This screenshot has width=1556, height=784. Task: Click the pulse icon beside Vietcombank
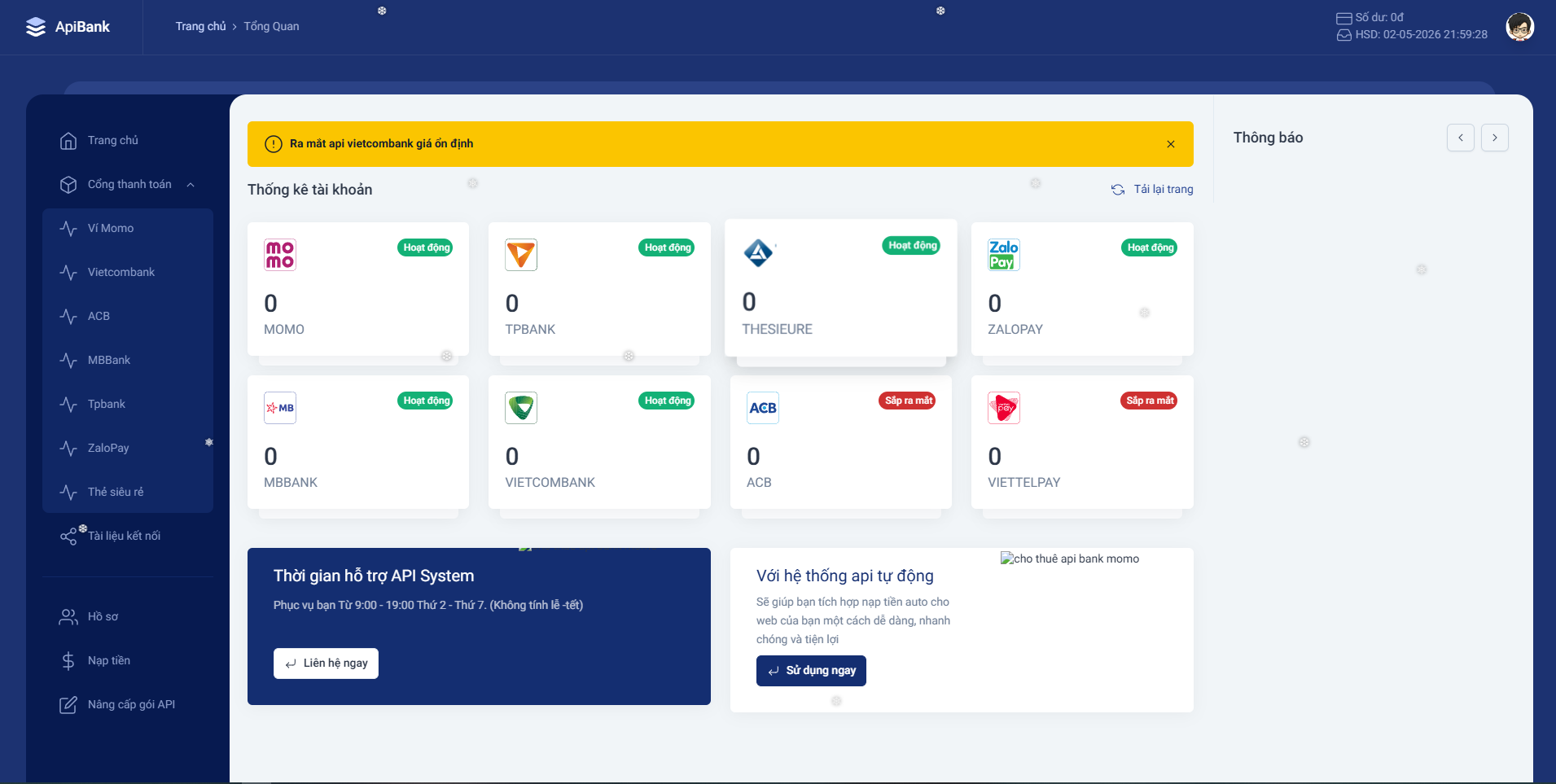(x=68, y=273)
